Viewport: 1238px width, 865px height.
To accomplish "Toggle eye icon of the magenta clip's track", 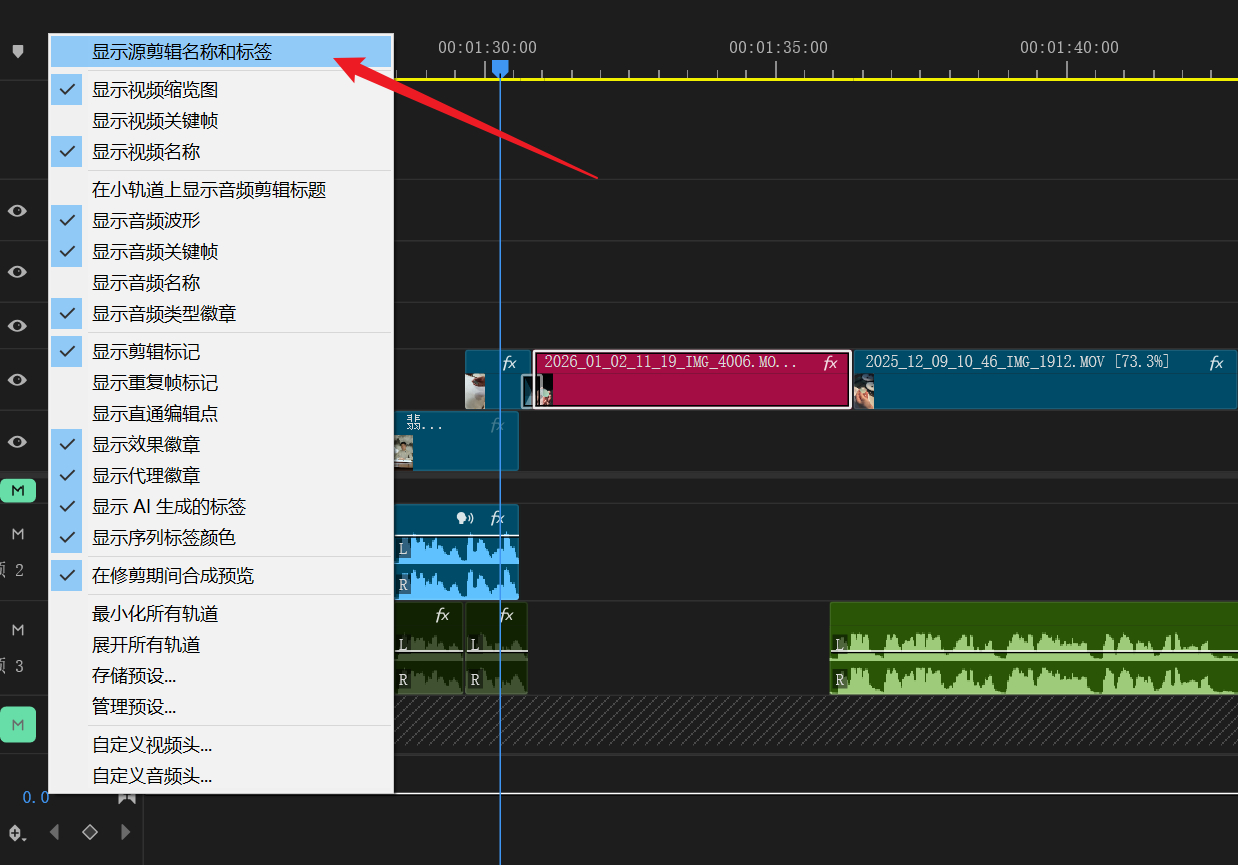I will click(x=17, y=380).
